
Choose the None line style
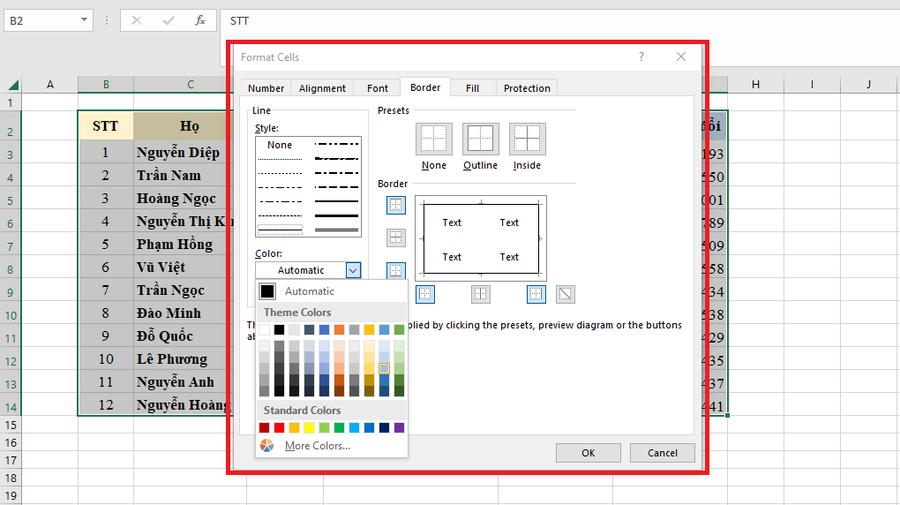point(280,145)
